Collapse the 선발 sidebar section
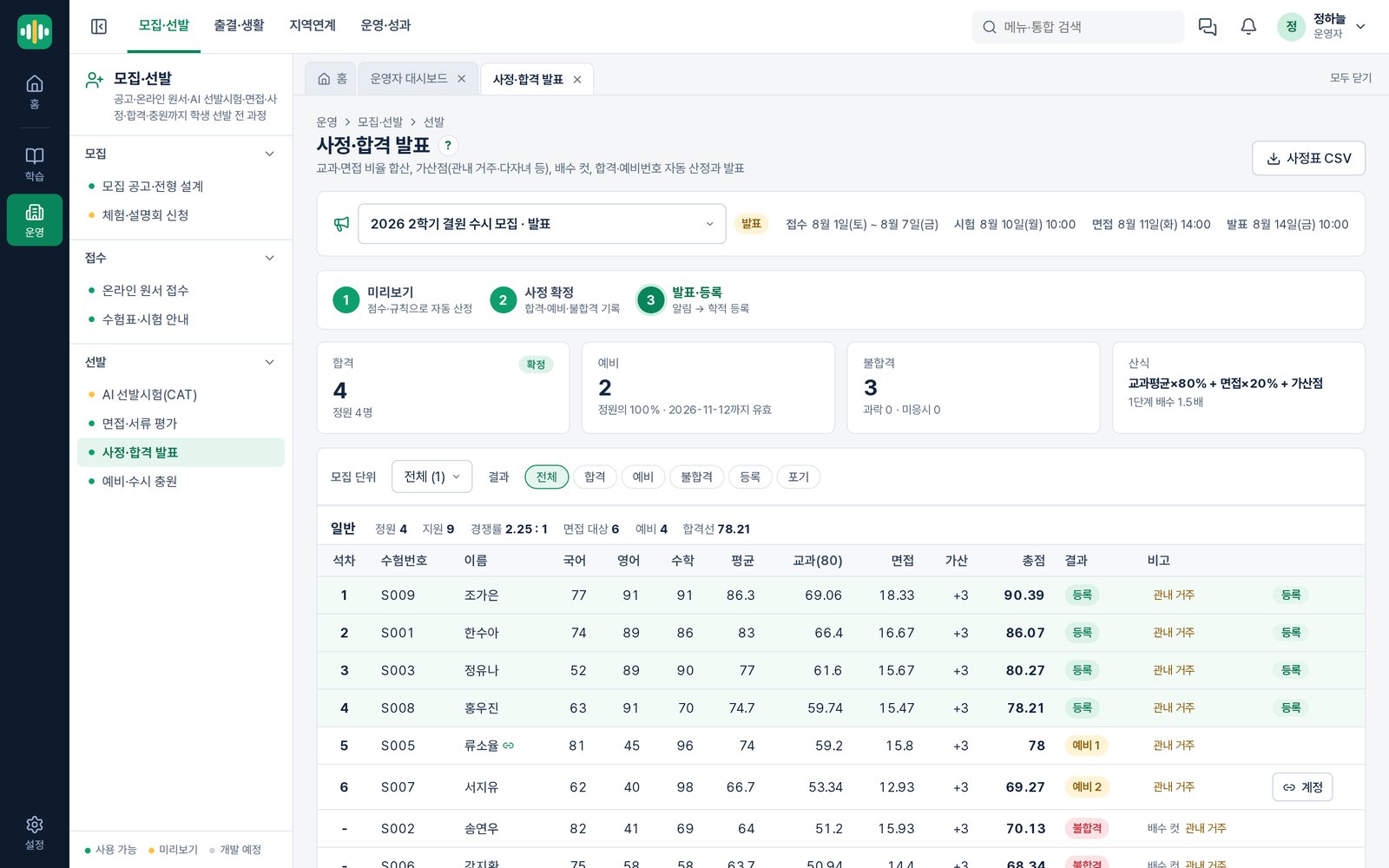Image resolution: width=1389 pixels, height=868 pixels. click(269, 362)
